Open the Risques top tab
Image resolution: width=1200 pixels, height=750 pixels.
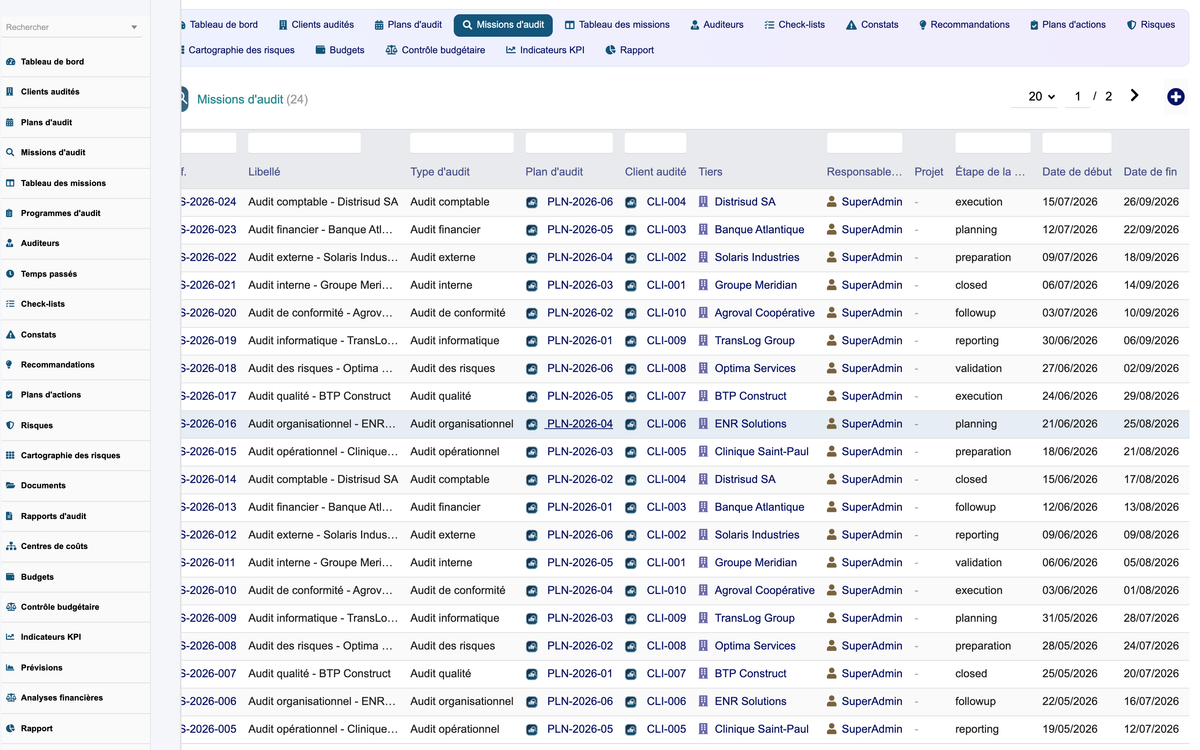1151,24
